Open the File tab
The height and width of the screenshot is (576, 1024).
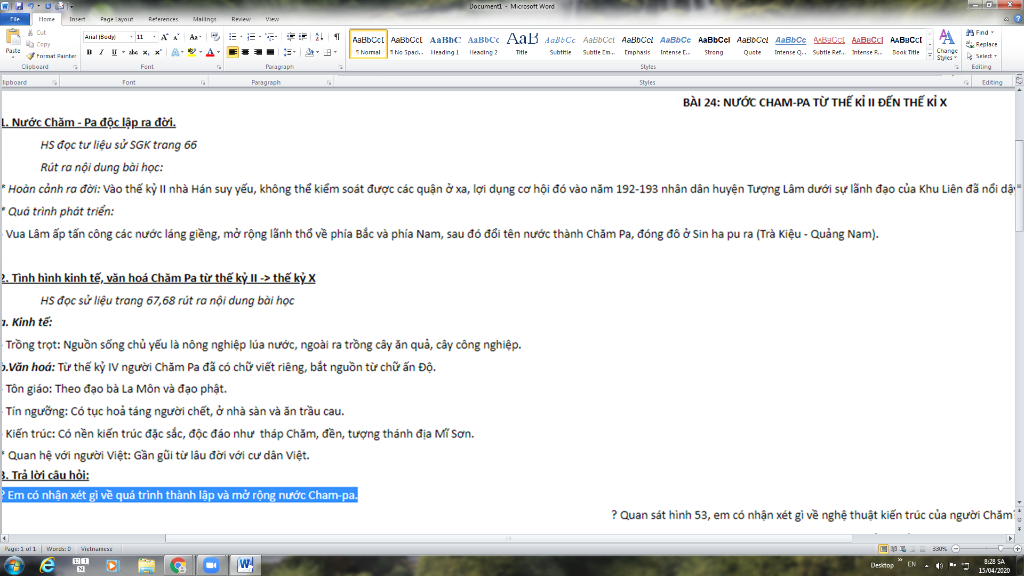pos(14,19)
